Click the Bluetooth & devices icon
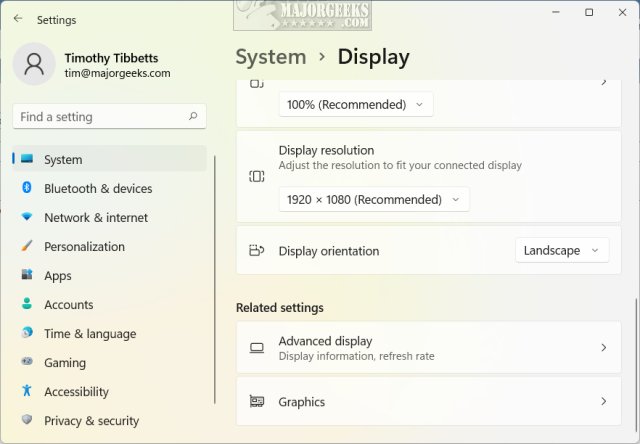 coord(27,188)
